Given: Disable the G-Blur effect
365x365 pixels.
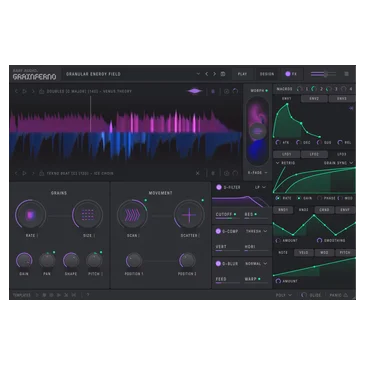Looking at the screenshot, I should point(218,263).
